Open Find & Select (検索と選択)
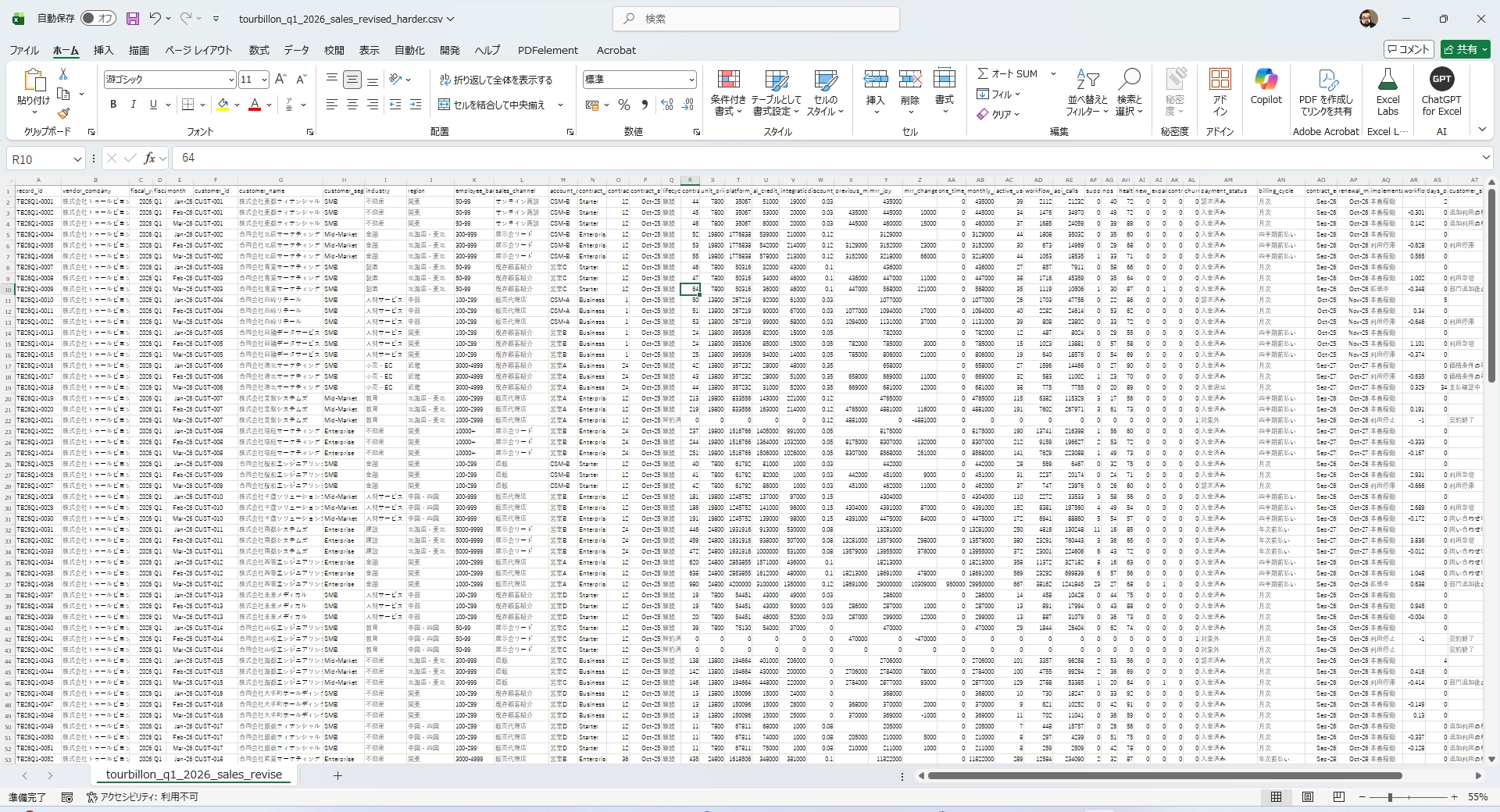 [1130, 93]
